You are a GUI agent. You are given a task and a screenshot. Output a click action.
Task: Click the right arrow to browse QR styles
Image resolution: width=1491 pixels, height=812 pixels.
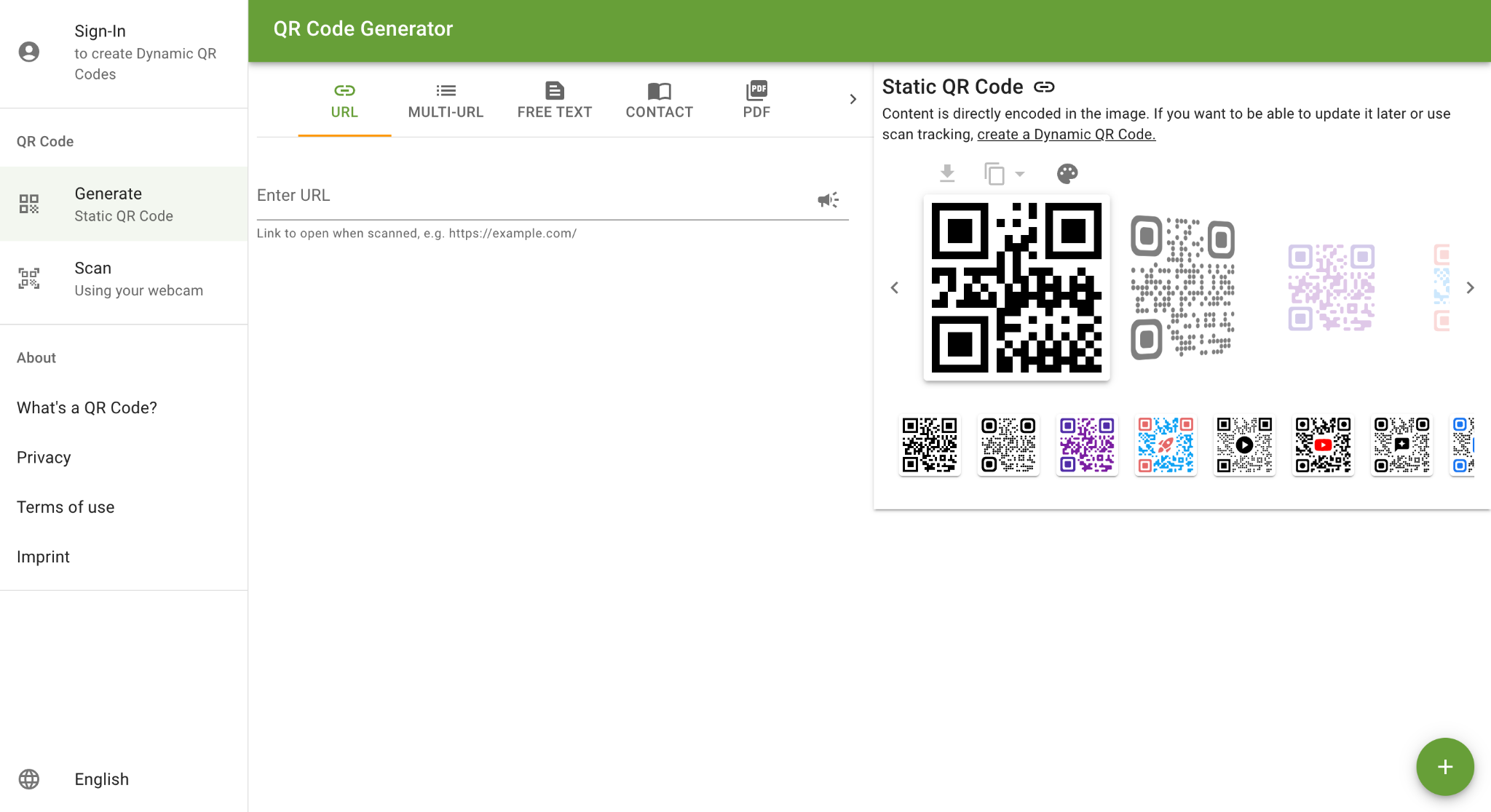1470,287
